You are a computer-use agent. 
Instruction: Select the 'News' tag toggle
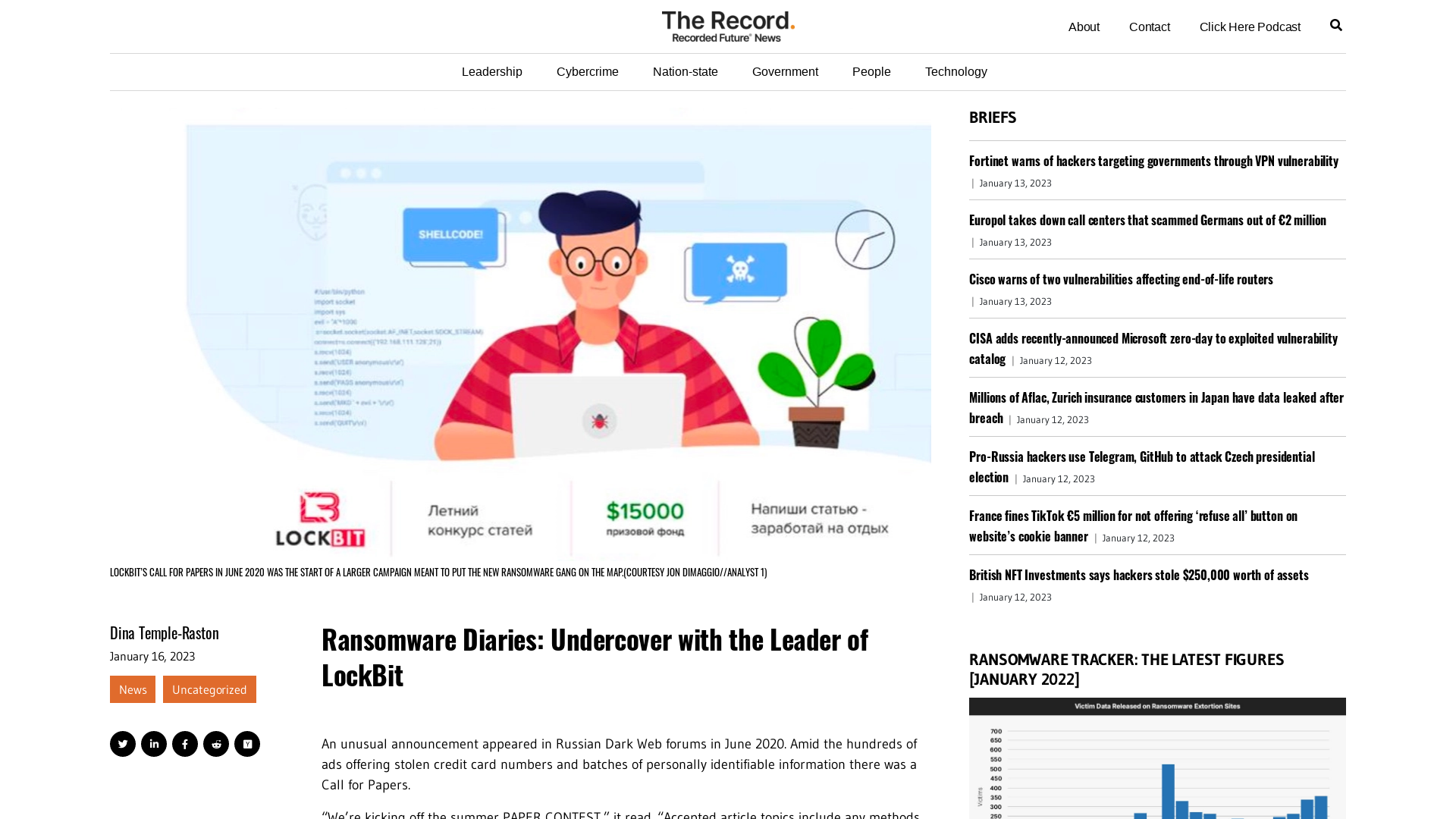(x=132, y=689)
